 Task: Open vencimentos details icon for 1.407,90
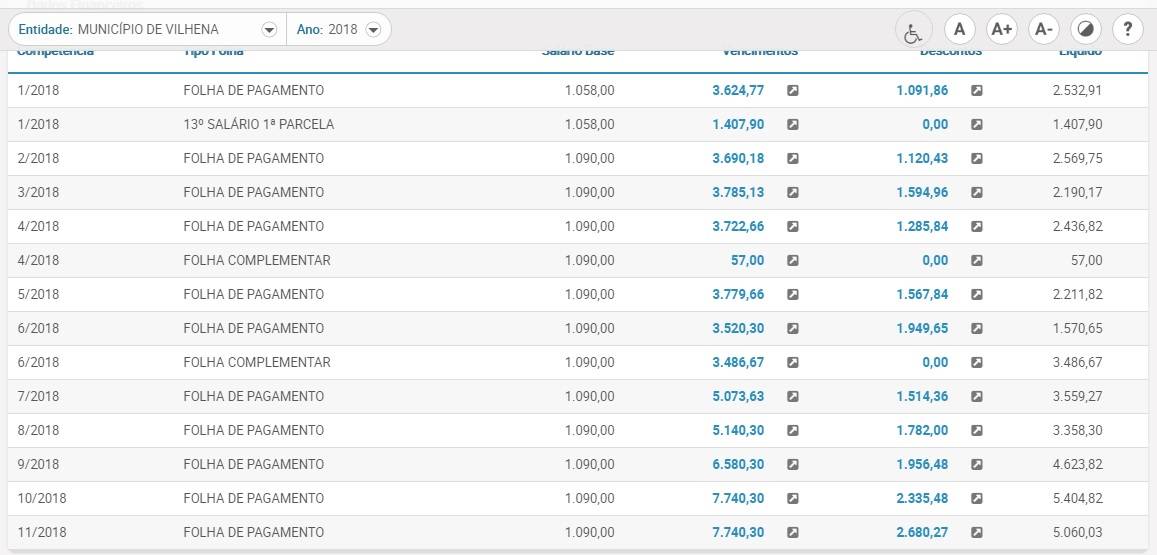(x=792, y=125)
